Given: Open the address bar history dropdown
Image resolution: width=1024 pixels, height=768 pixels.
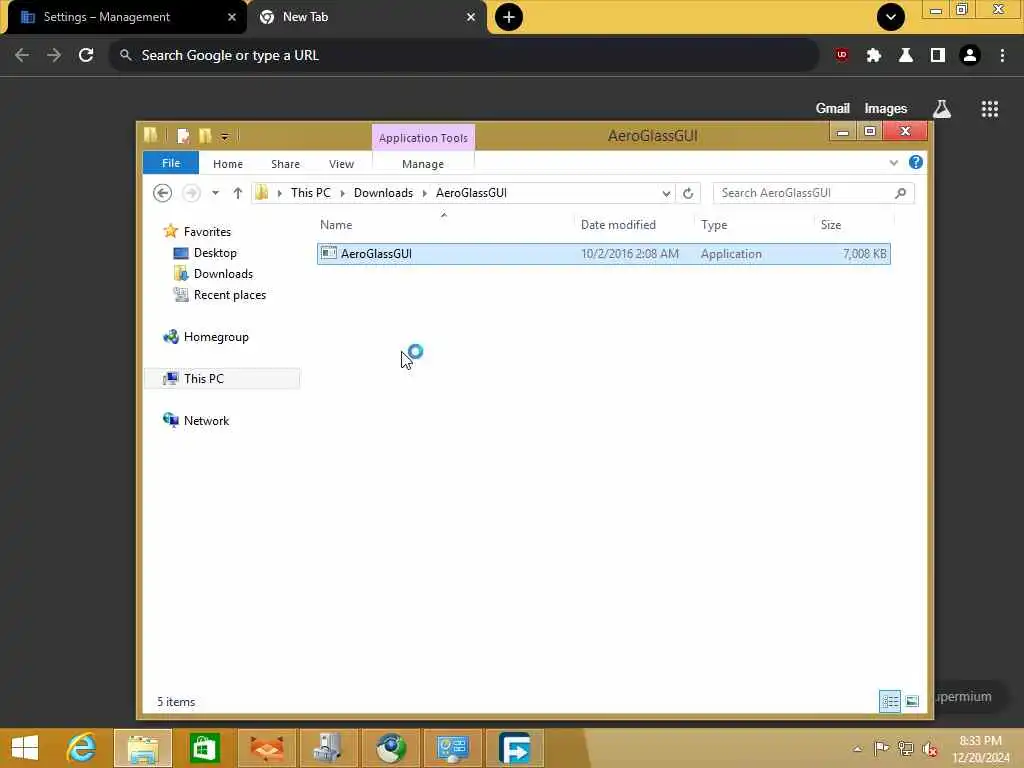Looking at the screenshot, I should [x=665, y=193].
